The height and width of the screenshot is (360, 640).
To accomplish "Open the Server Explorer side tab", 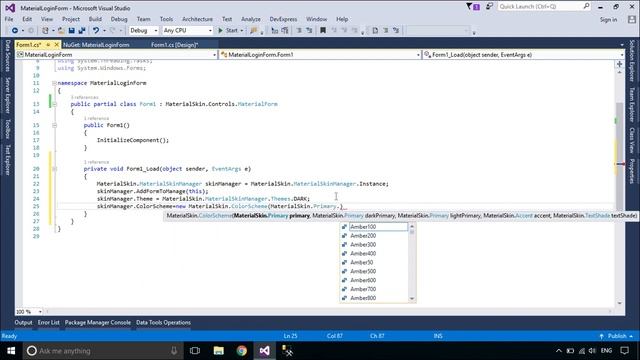I will click(x=7, y=95).
